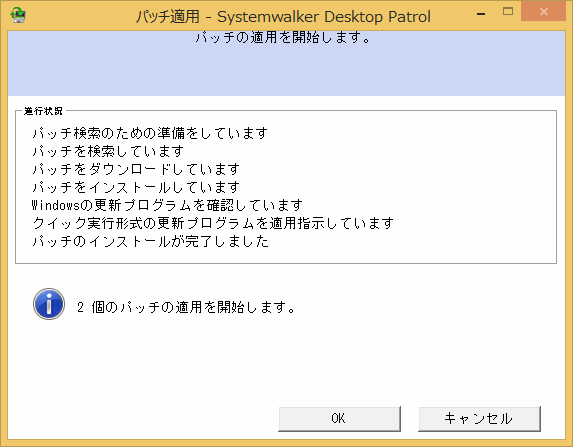Click the キャンセル button
The image size is (573, 447).
coord(479,418)
